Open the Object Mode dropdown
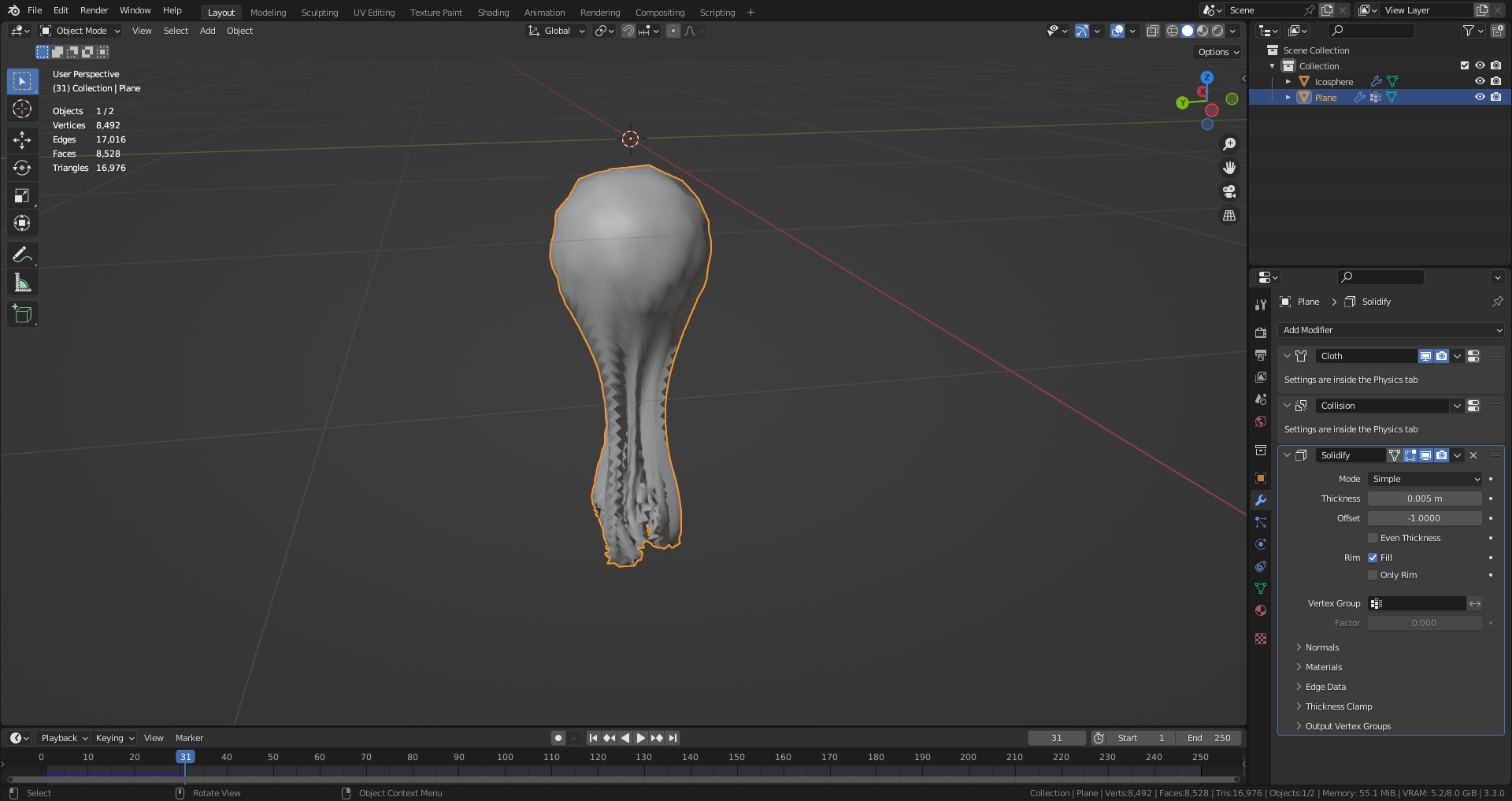 point(80,31)
